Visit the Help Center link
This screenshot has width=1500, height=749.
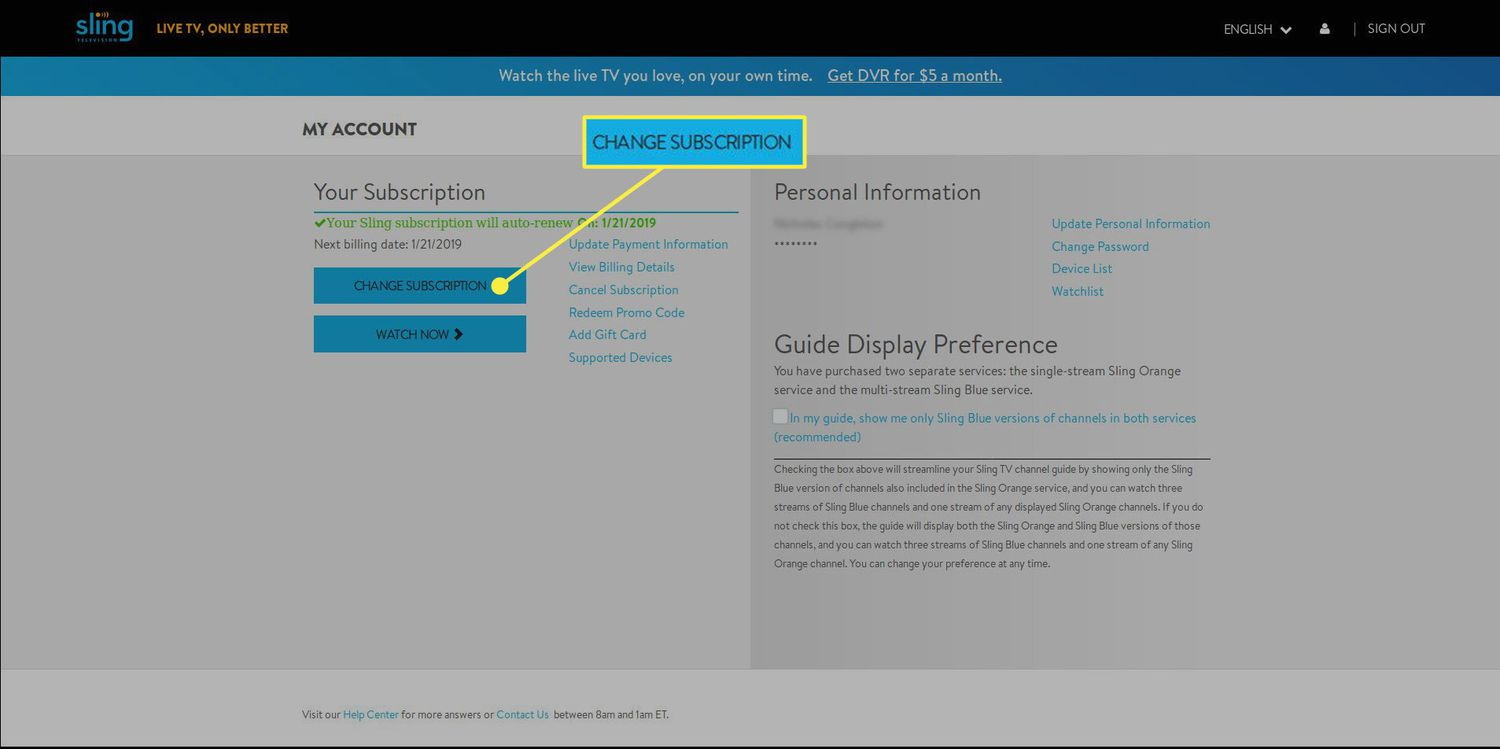click(371, 715)
